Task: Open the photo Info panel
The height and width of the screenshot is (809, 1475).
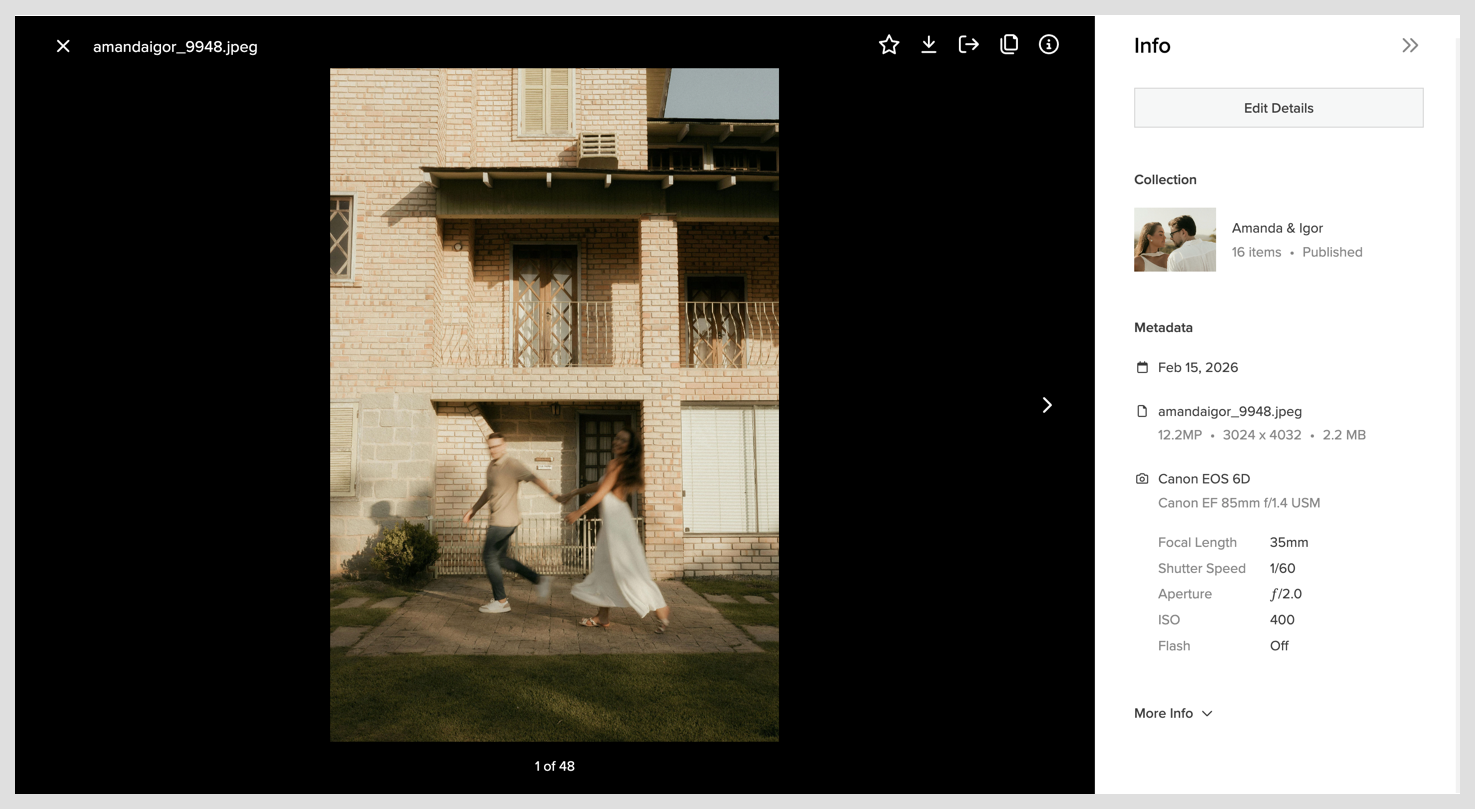Action: [x=1048, y=44]
